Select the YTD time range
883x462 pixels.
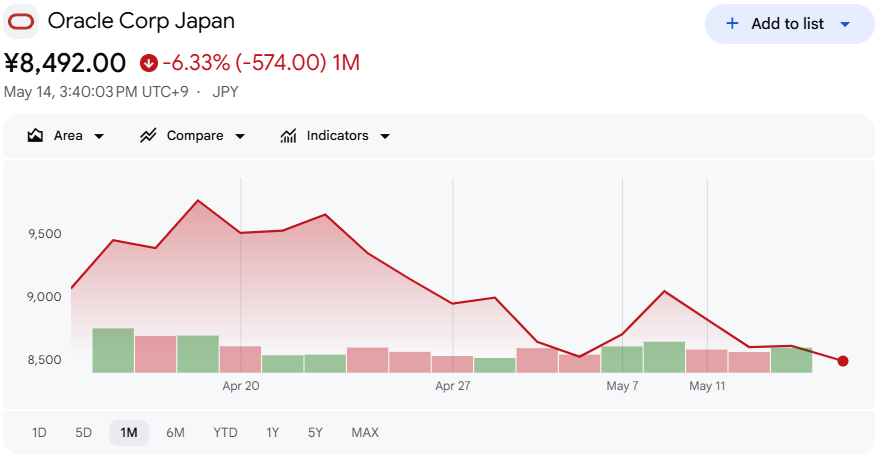pyautogui.click(x=225, y=433)
